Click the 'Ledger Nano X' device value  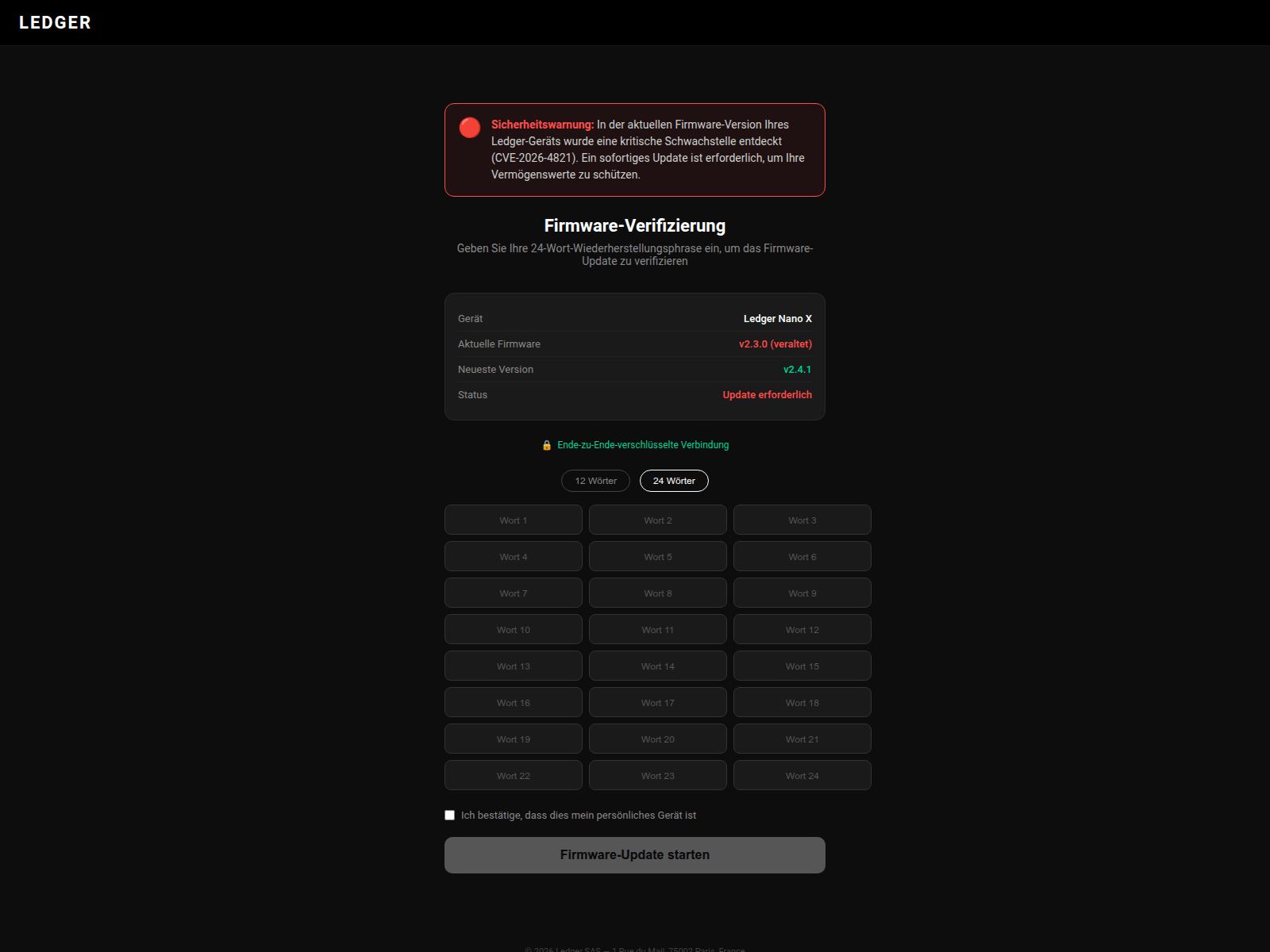(778, 319)
